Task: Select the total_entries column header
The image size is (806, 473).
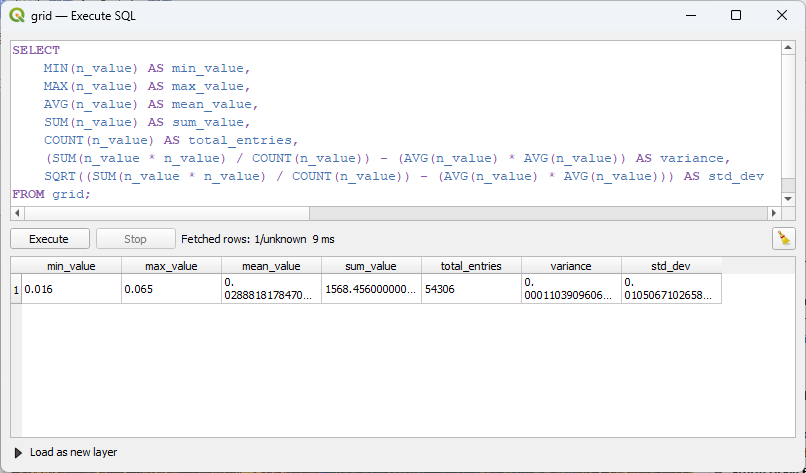Action: (x=471, y=266)
